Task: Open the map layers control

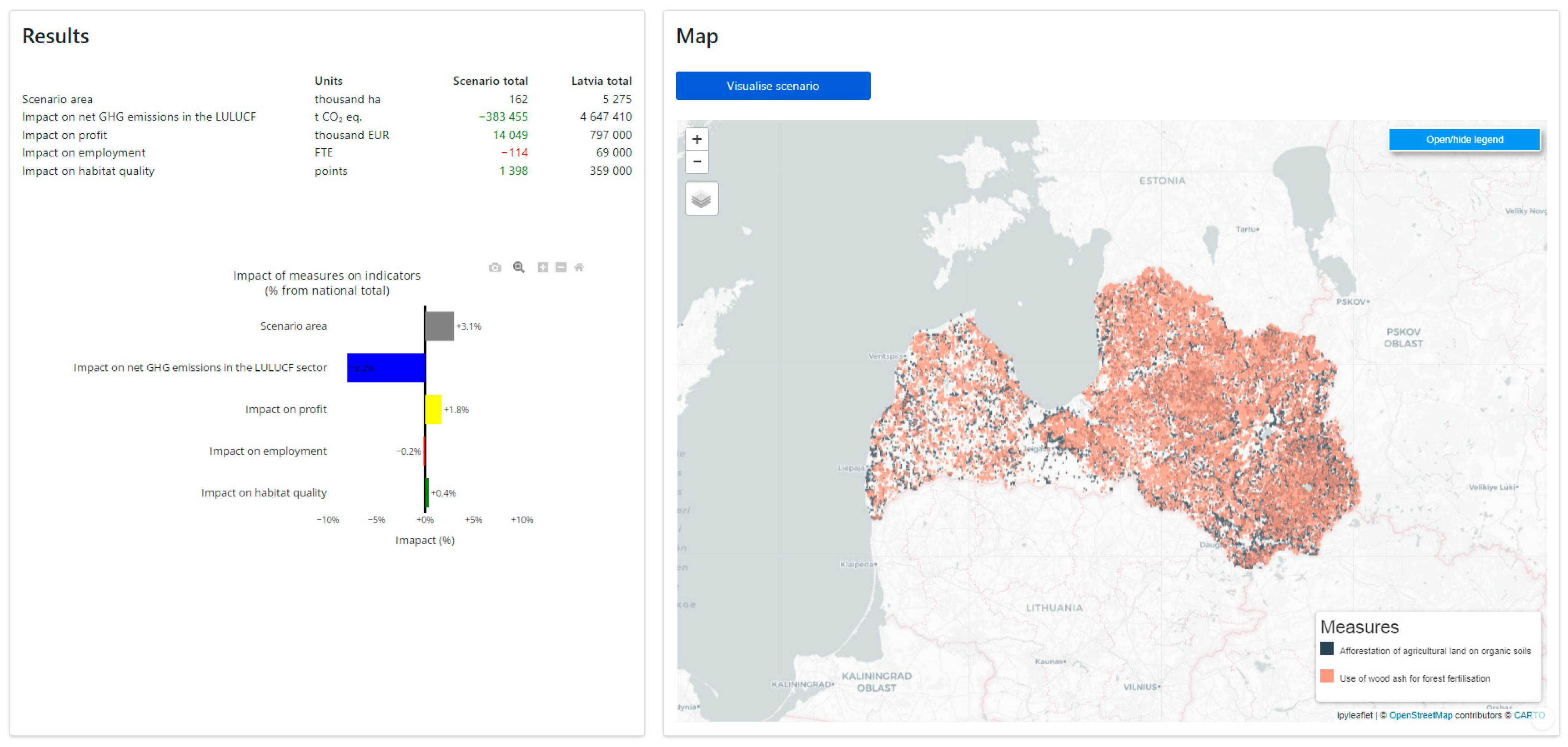Action: click(x=702, y=199)
